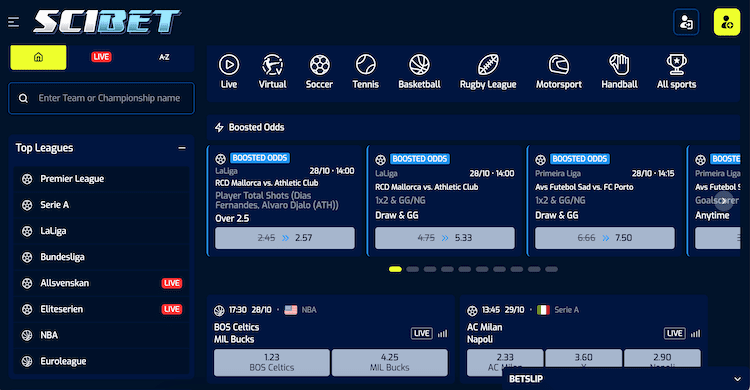Click the search magnifier icon
The image size is (750, 390).
click(23, 98)
